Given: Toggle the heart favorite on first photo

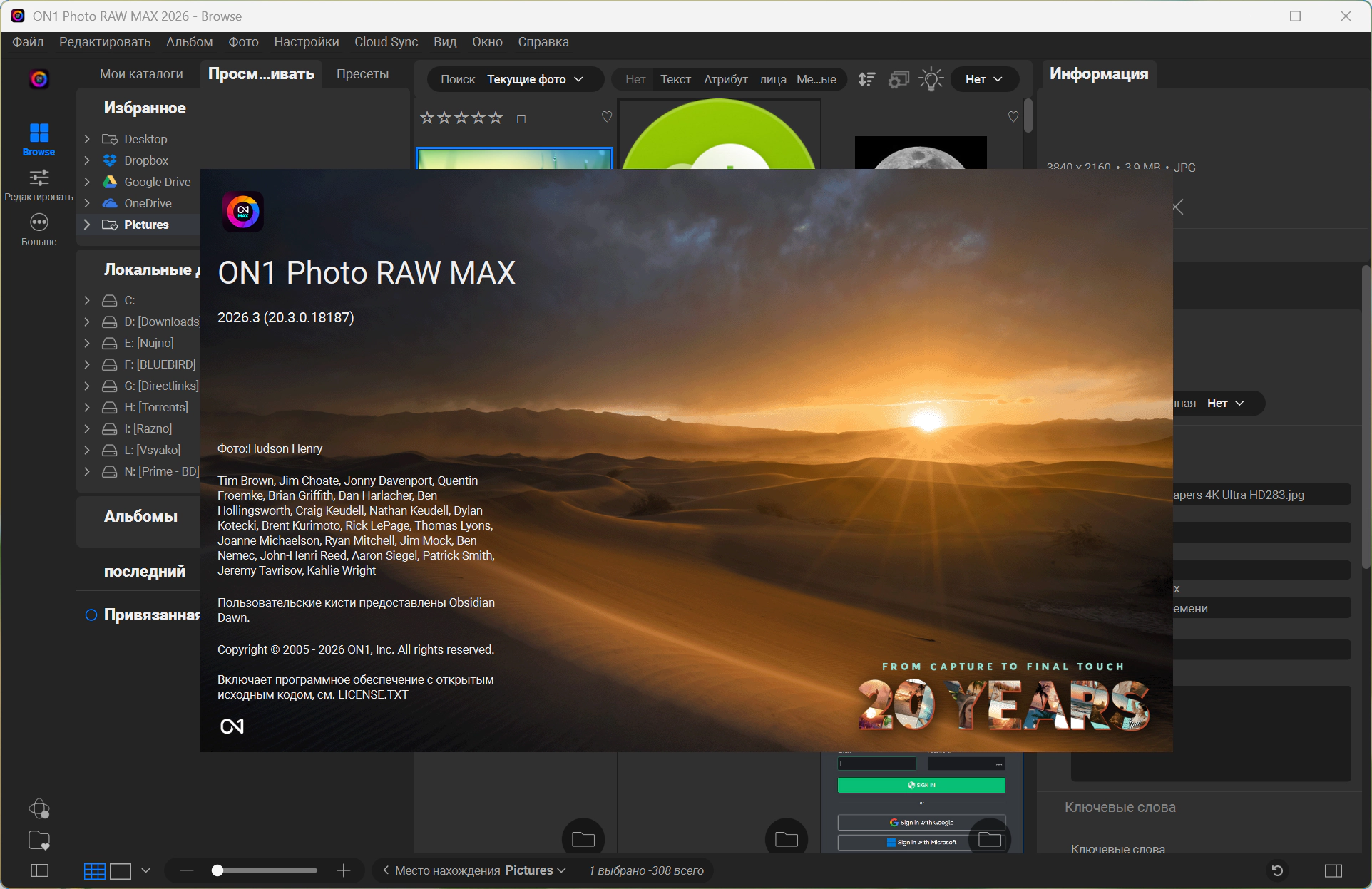Looking at the screenshot, I should (x=606, y=117).
